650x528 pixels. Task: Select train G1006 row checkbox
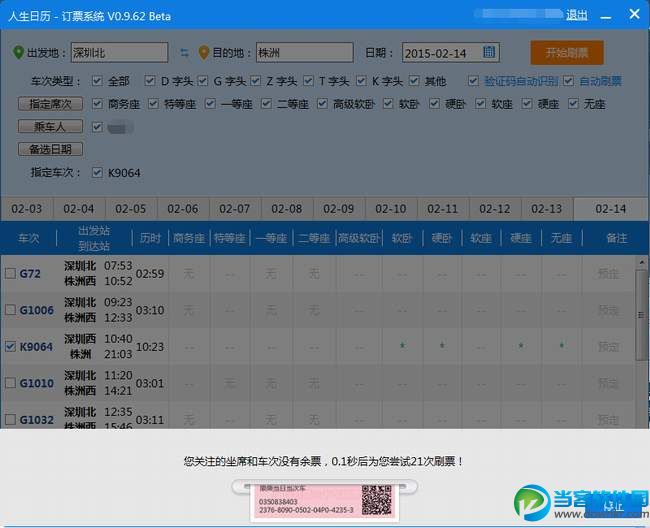coord(10,310)
